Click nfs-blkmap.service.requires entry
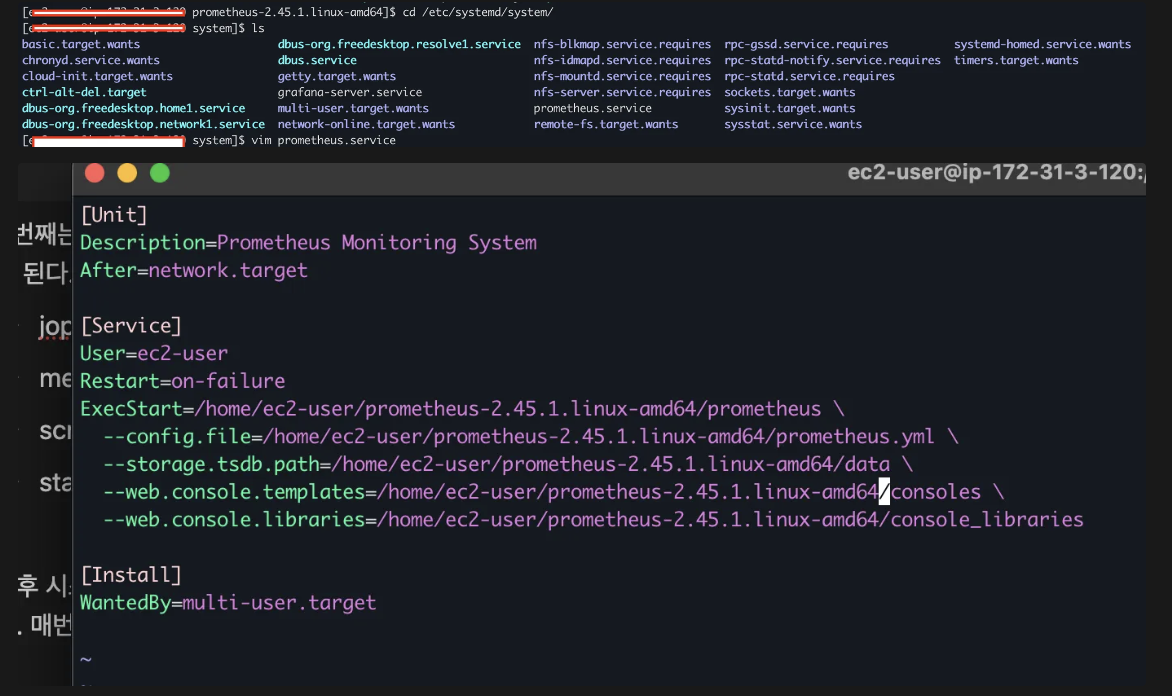 tap(622, 44)
